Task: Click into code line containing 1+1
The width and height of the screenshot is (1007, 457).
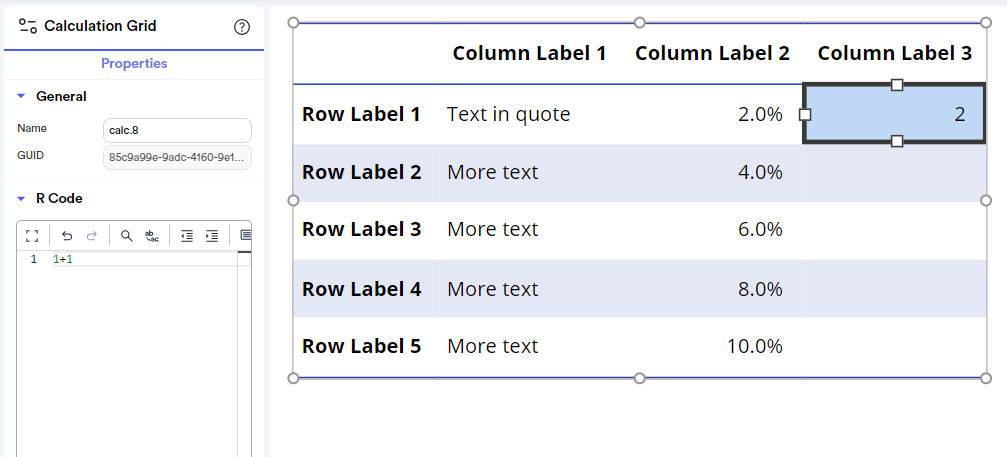Action: 144,259
